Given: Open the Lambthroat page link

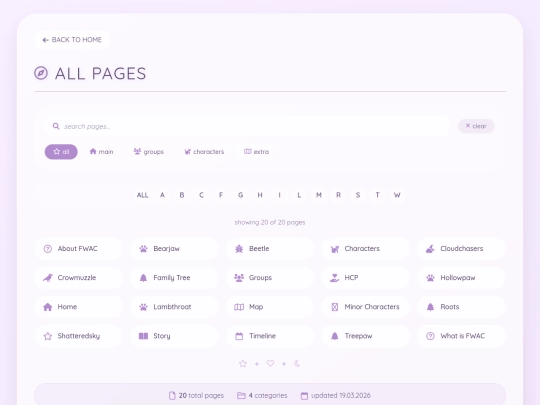Looking at the screenshot, I should tap(174, 307).
